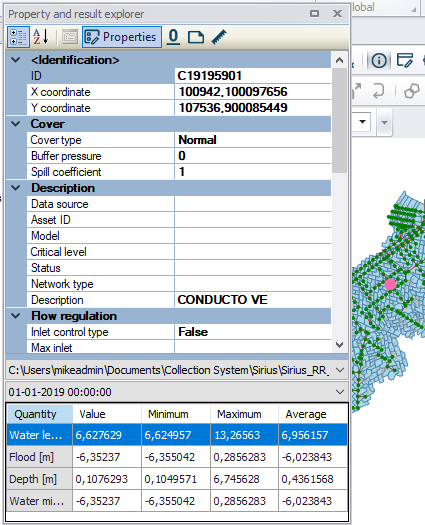Click the empty Asset ID field
This screenshot has width=425, height=525.
point(253,220)
